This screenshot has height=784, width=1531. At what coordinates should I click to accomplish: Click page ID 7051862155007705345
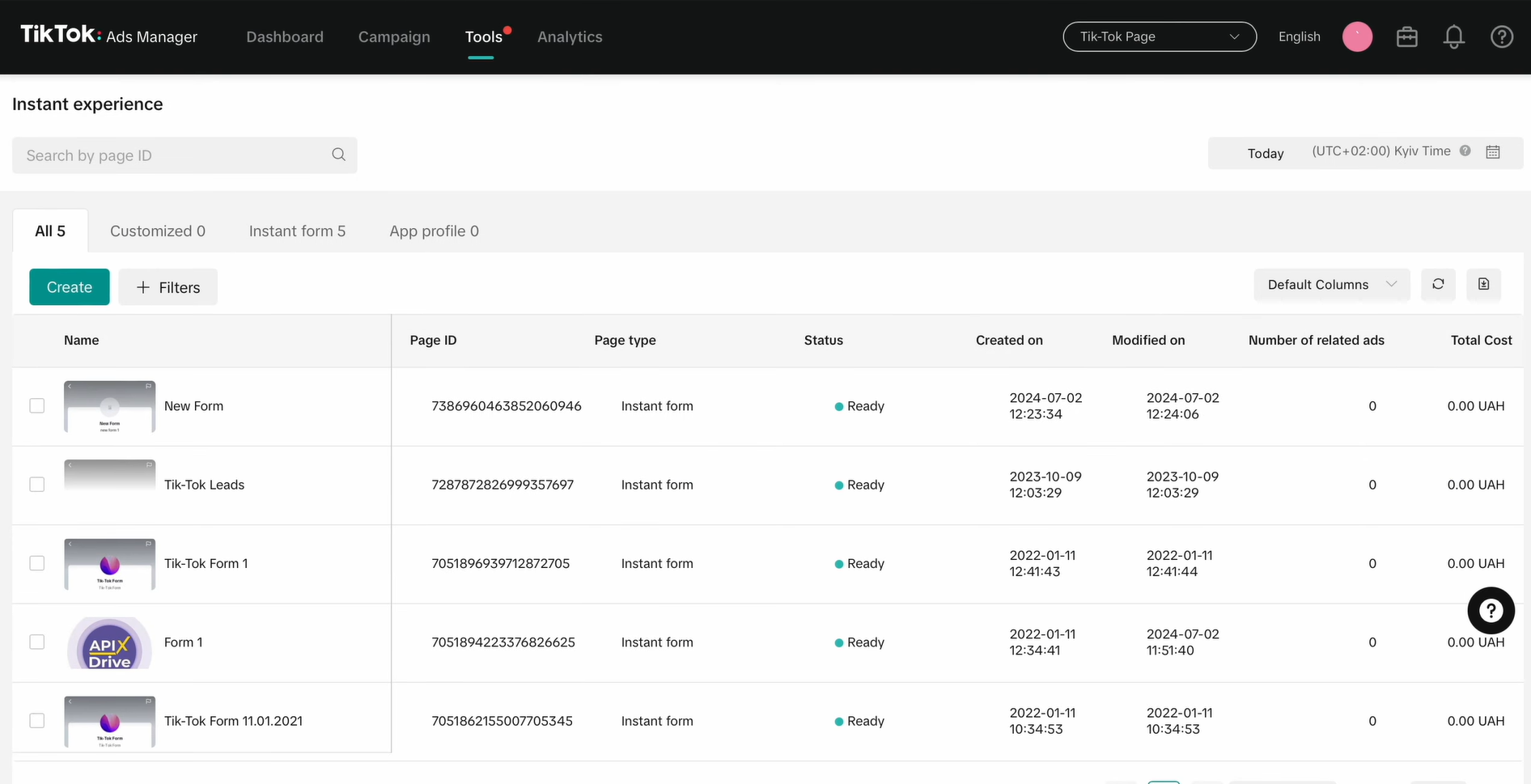coord(502,720)
